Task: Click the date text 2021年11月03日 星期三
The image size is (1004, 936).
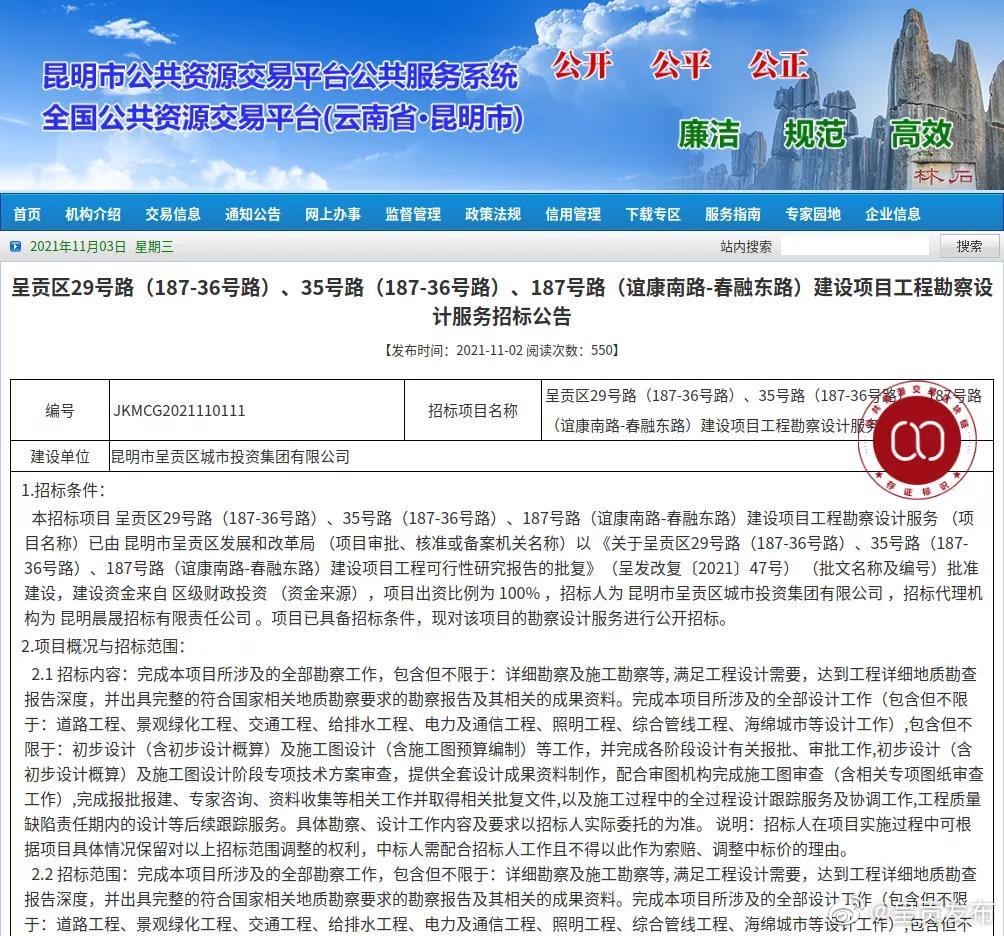Action: point(102,246)
